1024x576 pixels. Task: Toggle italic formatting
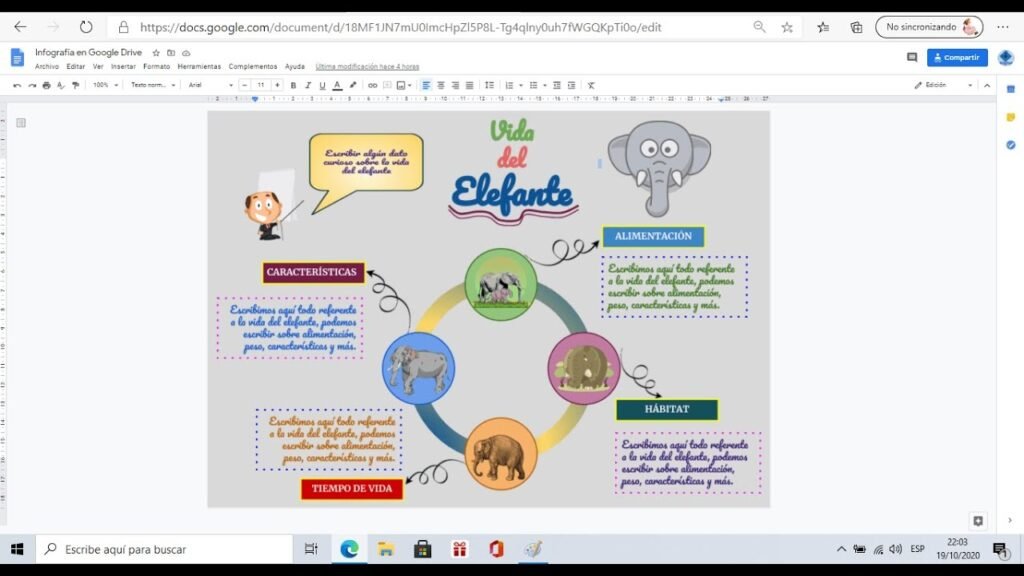click(307, 86)
